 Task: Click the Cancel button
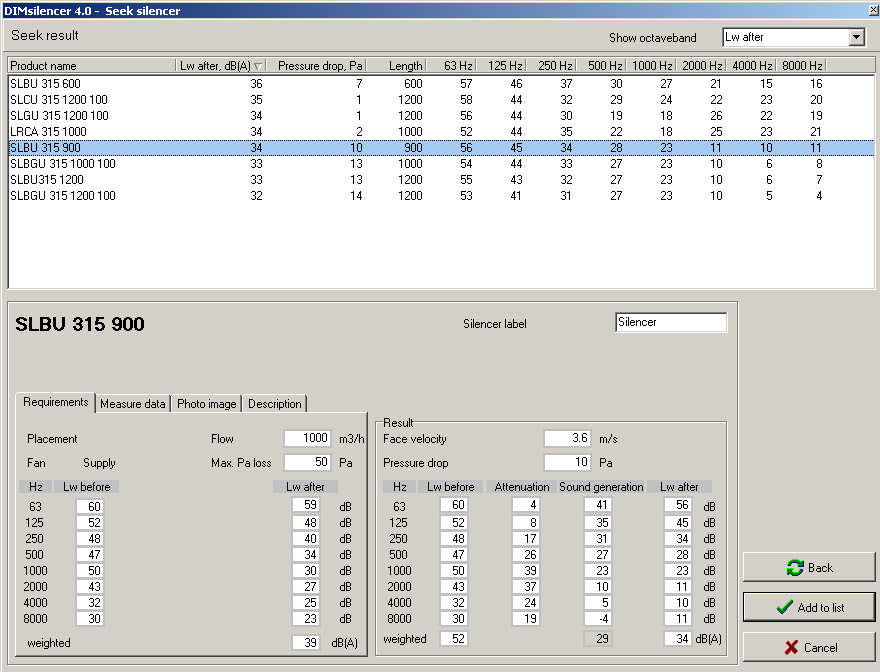809,648
